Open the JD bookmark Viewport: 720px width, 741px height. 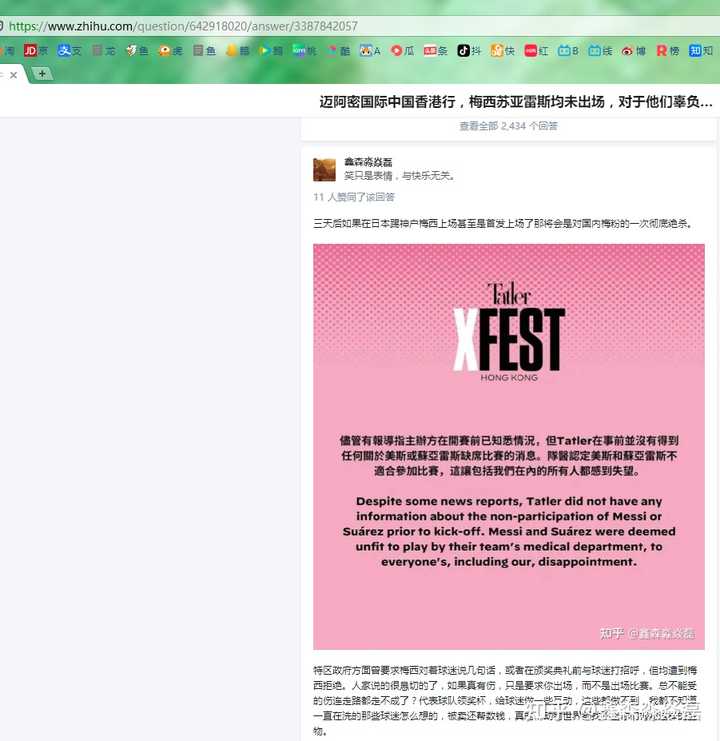(36, 51)
